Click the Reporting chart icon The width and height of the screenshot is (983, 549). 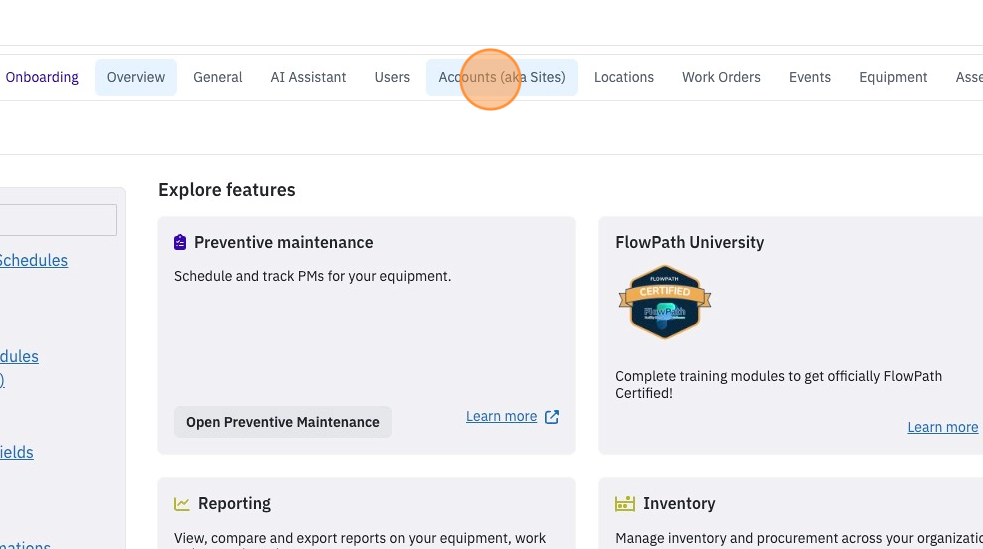click(x=182, y=503)
